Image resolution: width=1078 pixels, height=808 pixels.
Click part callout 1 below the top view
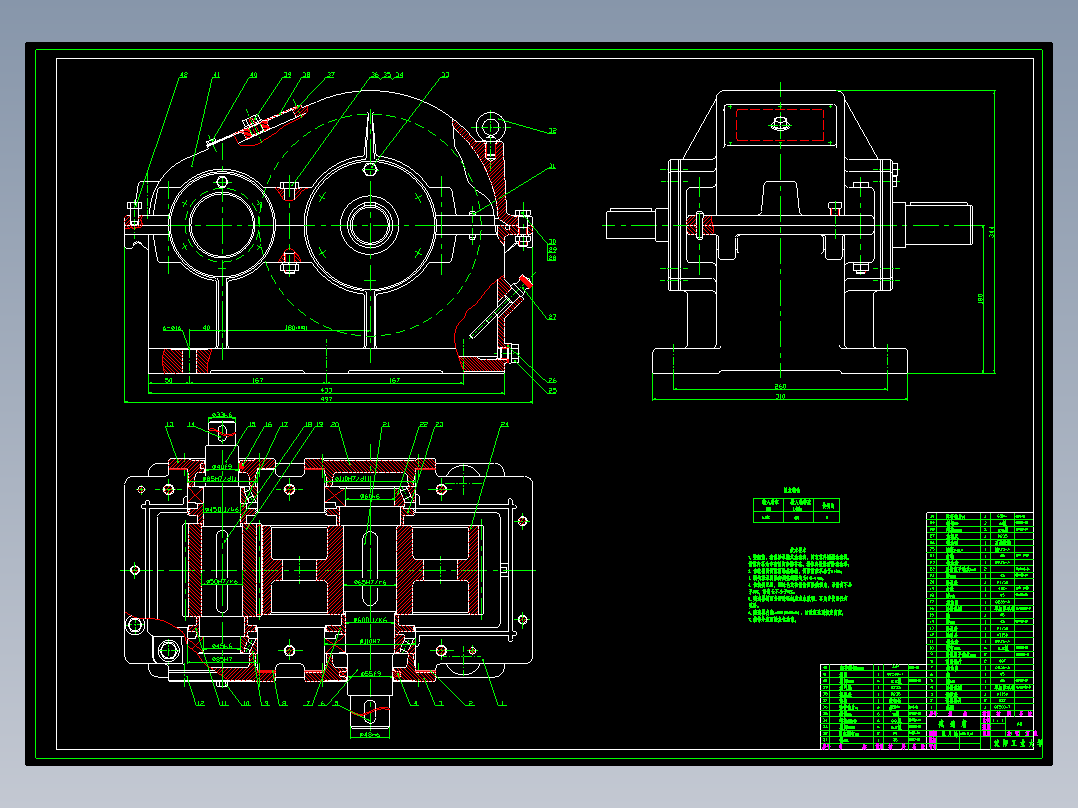tap(503, 703)
